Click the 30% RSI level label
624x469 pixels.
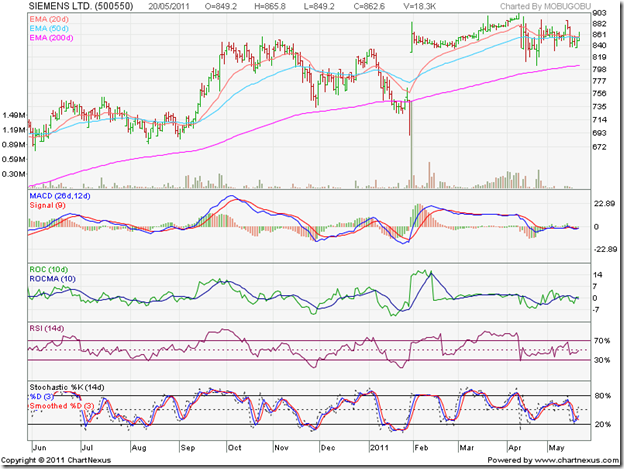[602, 360]
